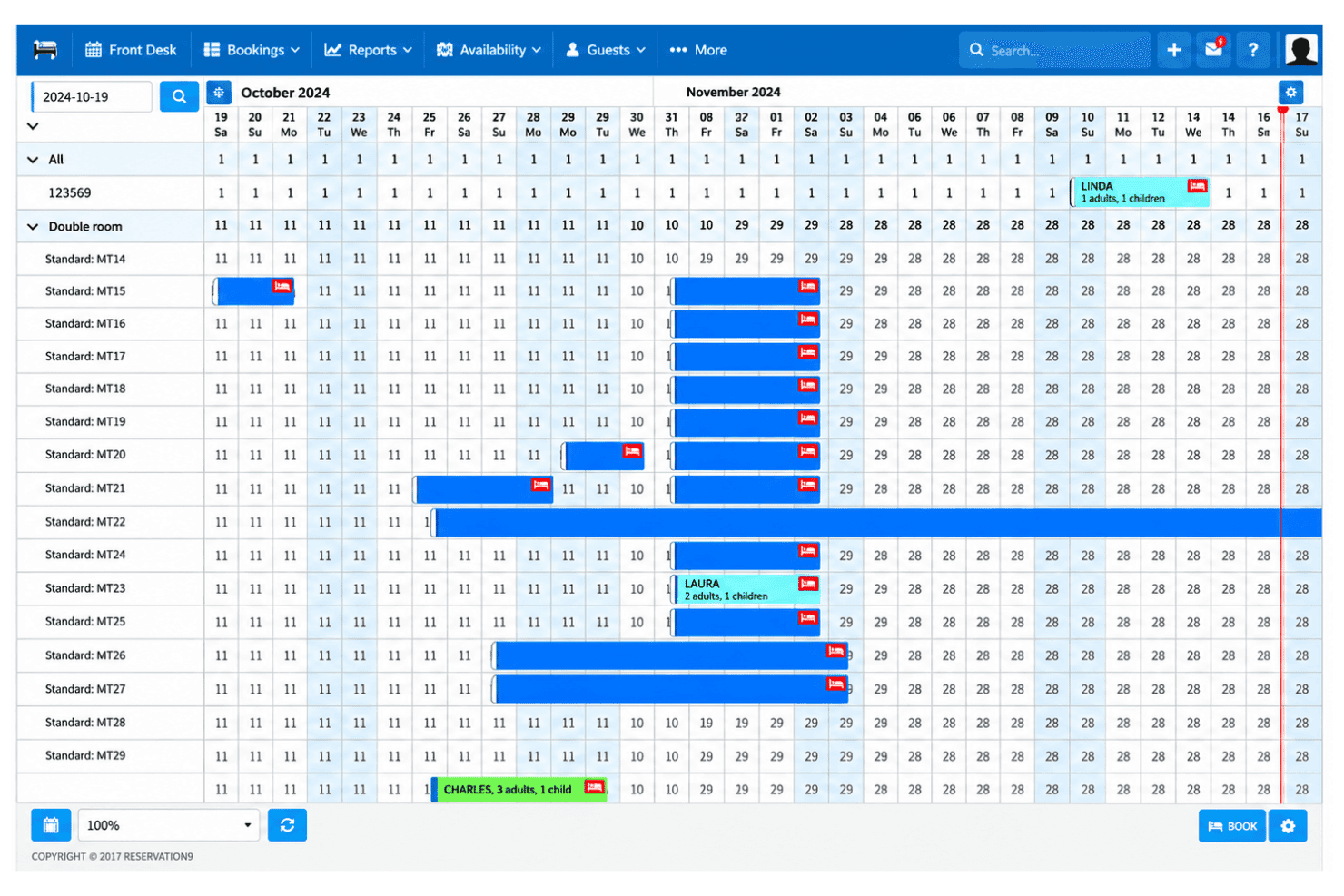
Task: Open the CHARLES, 3 adults booking bar
Action: (x=519, y=789)
